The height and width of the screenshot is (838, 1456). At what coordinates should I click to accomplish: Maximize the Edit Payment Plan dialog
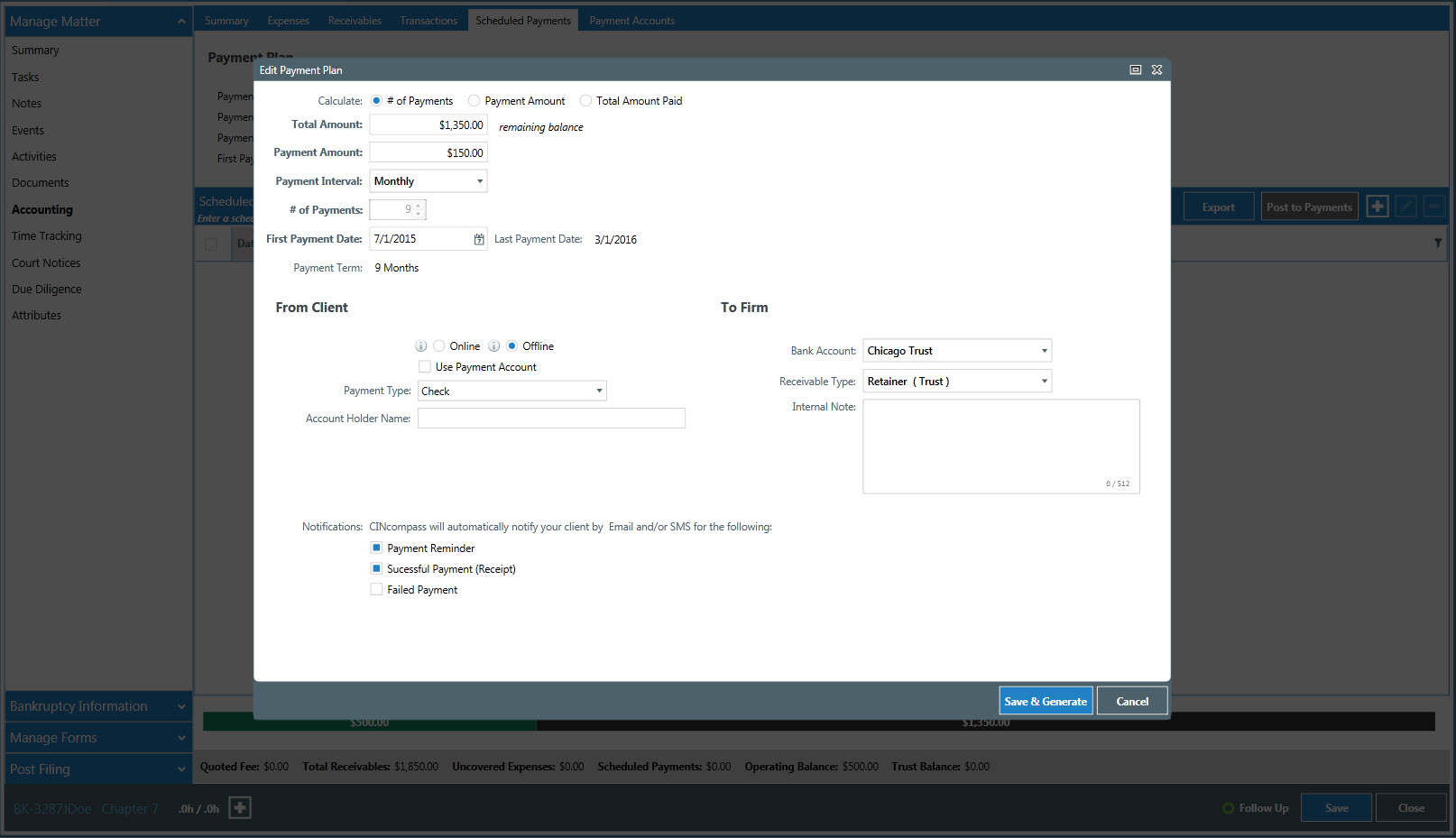1136,69
